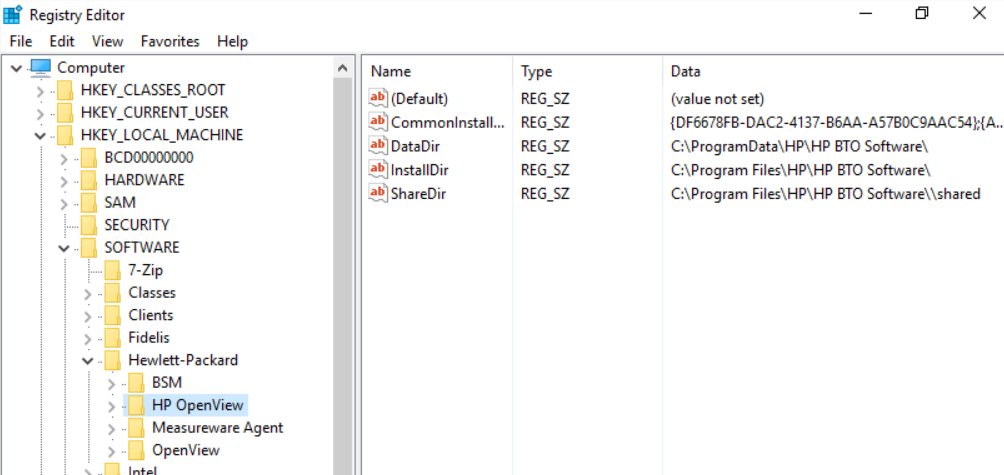Select the Measureware Agent key label

tap(218, 427)
